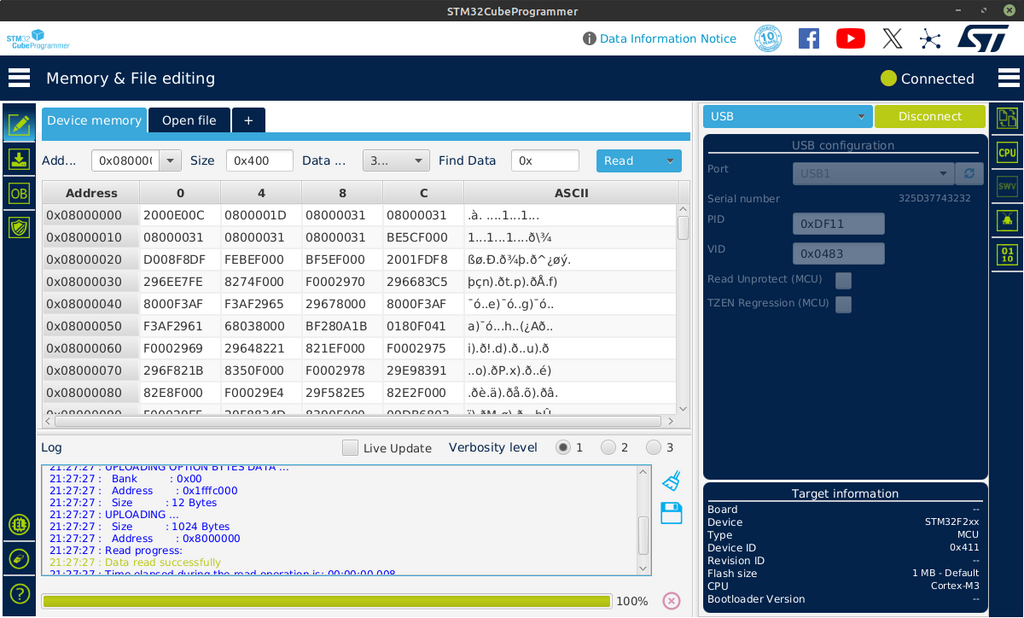Viewport: 1024px width, 618px height.
Task: Click the address input field
Action: (125, 161)
